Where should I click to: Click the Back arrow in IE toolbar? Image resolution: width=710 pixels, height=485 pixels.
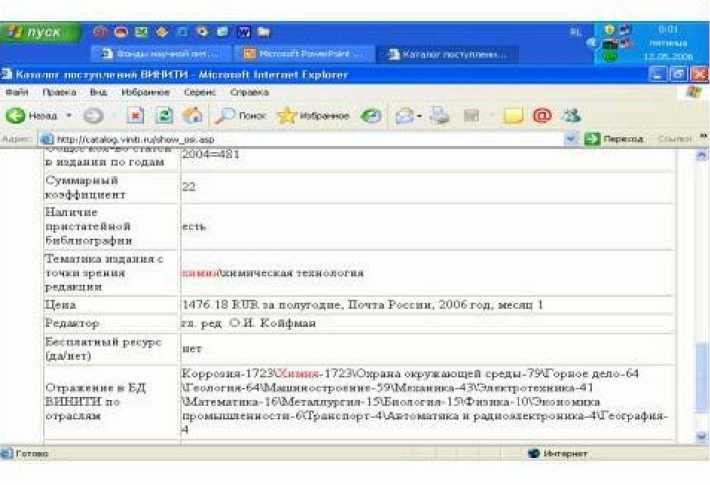tap(16, 115)
